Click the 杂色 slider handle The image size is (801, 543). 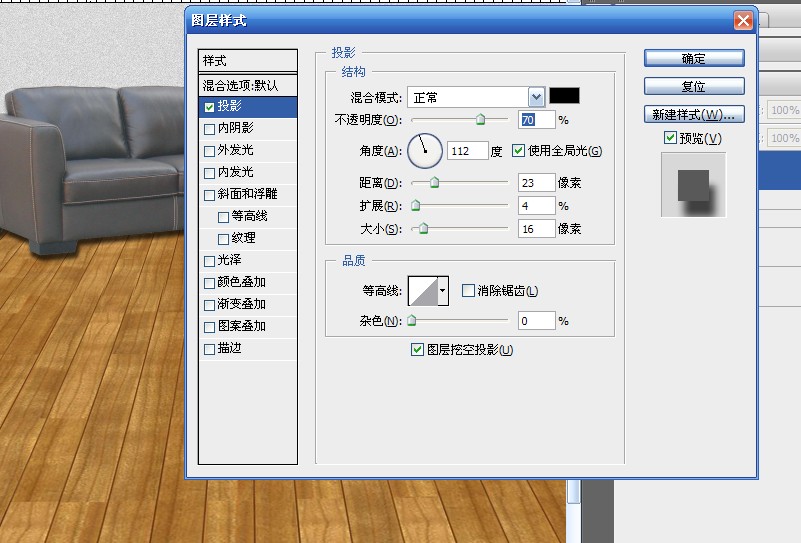[412, 321]
